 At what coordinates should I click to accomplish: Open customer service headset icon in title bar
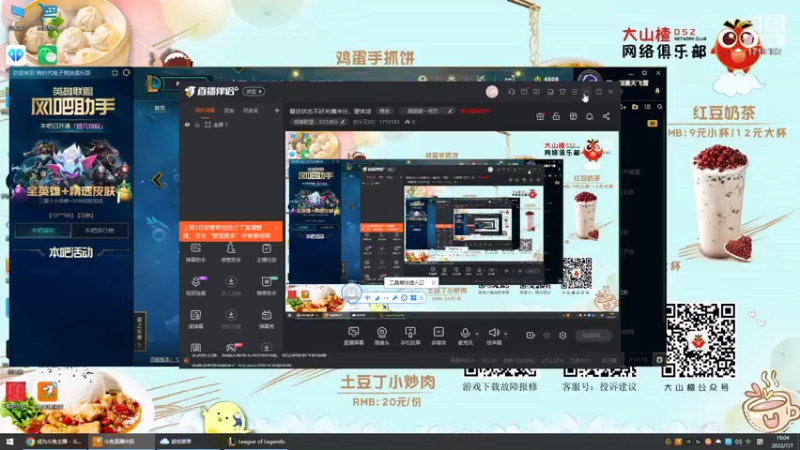click(x=511, y=92)
